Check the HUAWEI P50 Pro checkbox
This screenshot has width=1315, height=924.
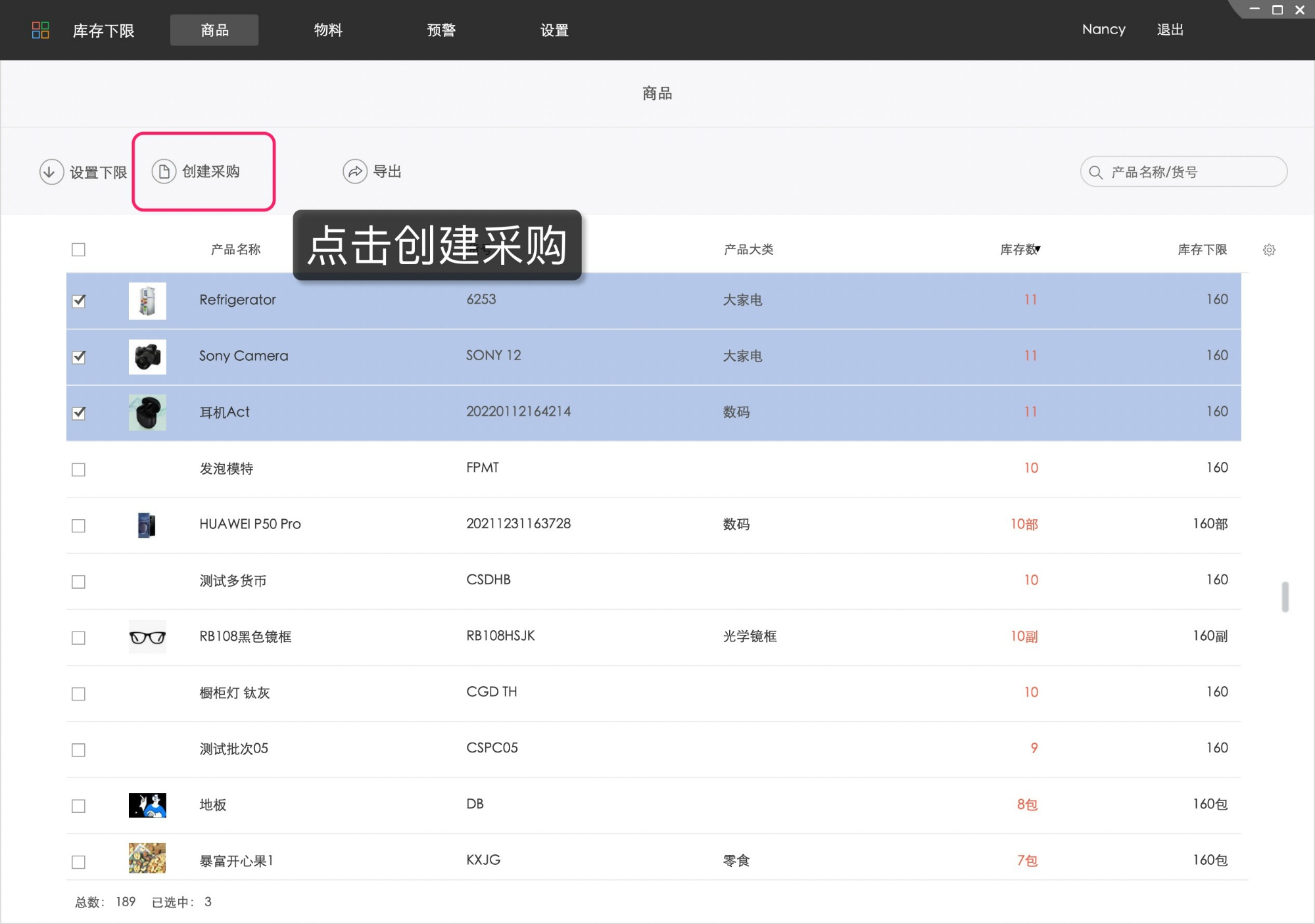click(78, 526)
